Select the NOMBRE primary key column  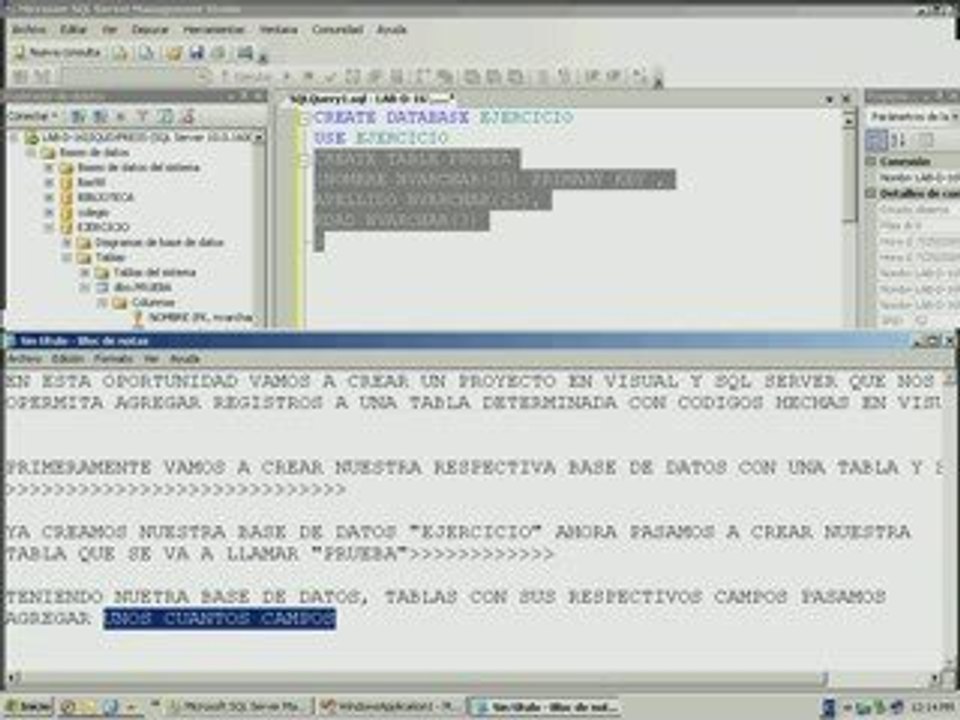tap(200, 317)
